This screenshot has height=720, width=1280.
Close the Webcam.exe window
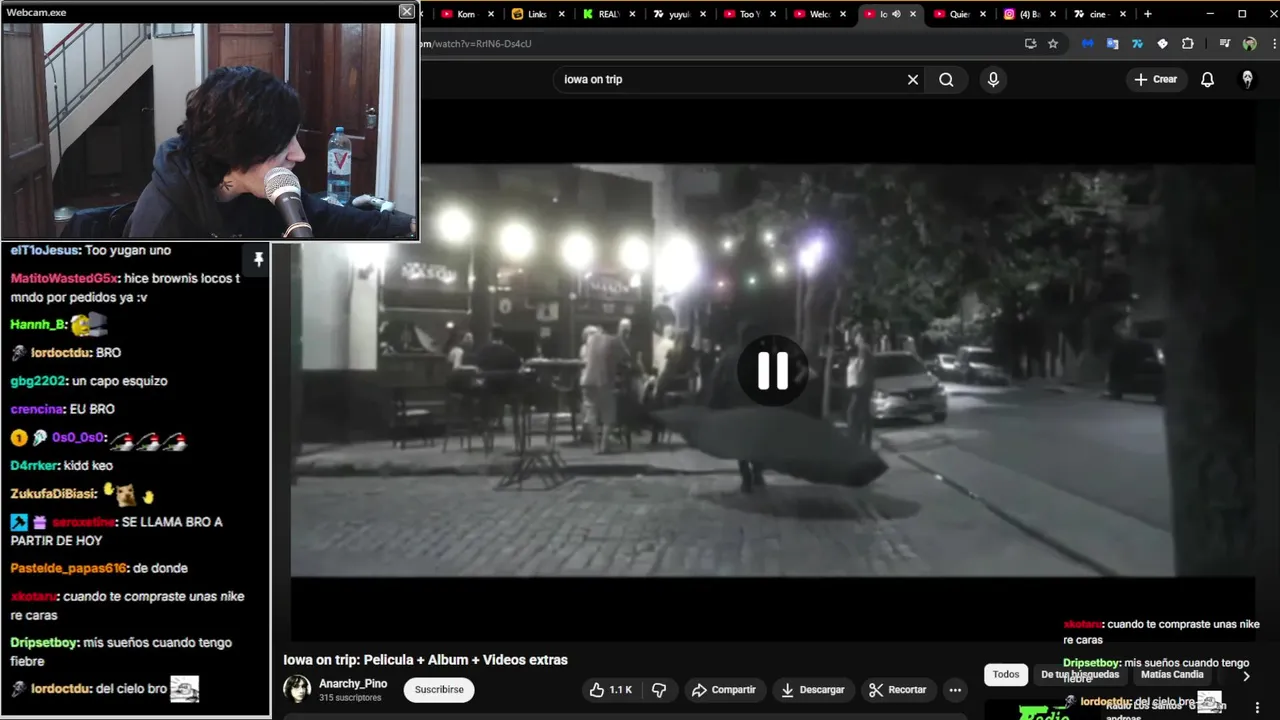[x=406, y=11]
